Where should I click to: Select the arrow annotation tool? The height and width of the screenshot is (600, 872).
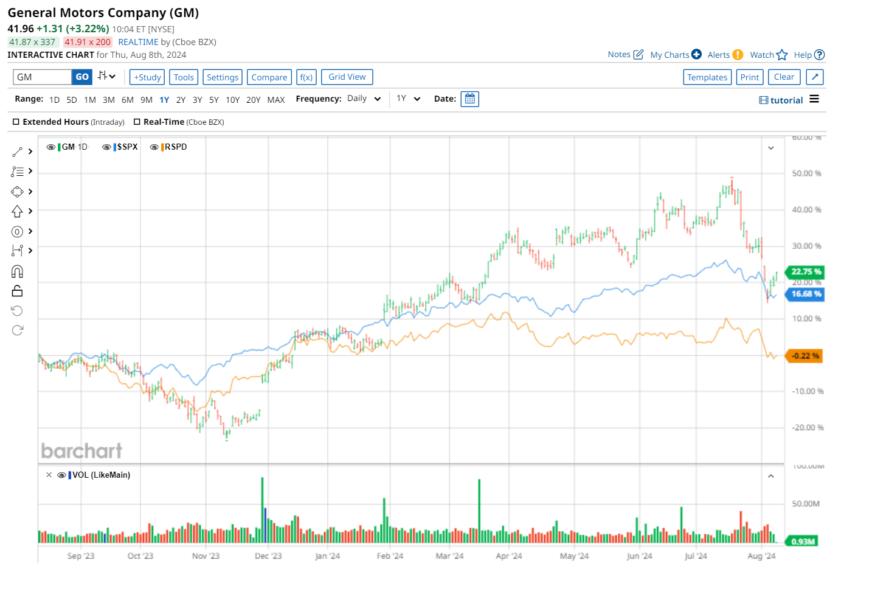(x=17, y=211)
